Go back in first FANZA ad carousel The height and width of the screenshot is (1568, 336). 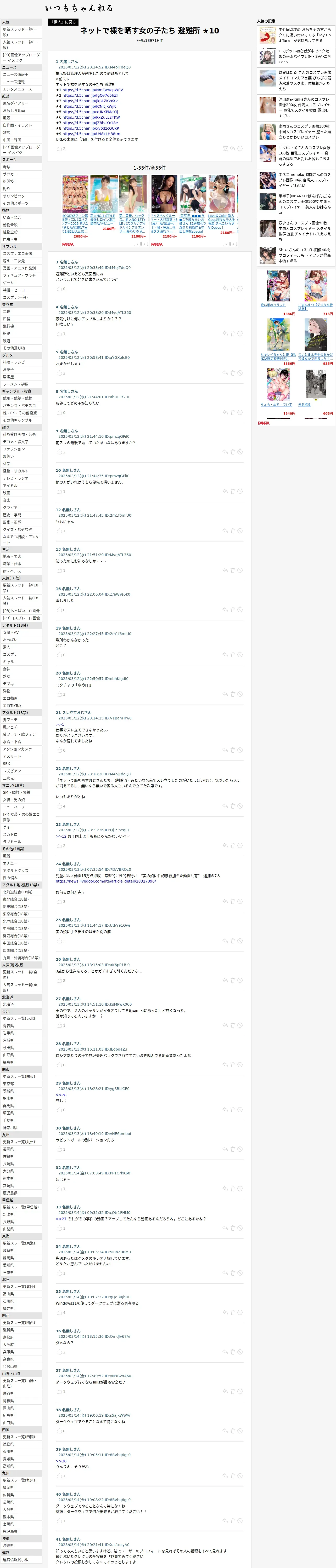(137, 244)
